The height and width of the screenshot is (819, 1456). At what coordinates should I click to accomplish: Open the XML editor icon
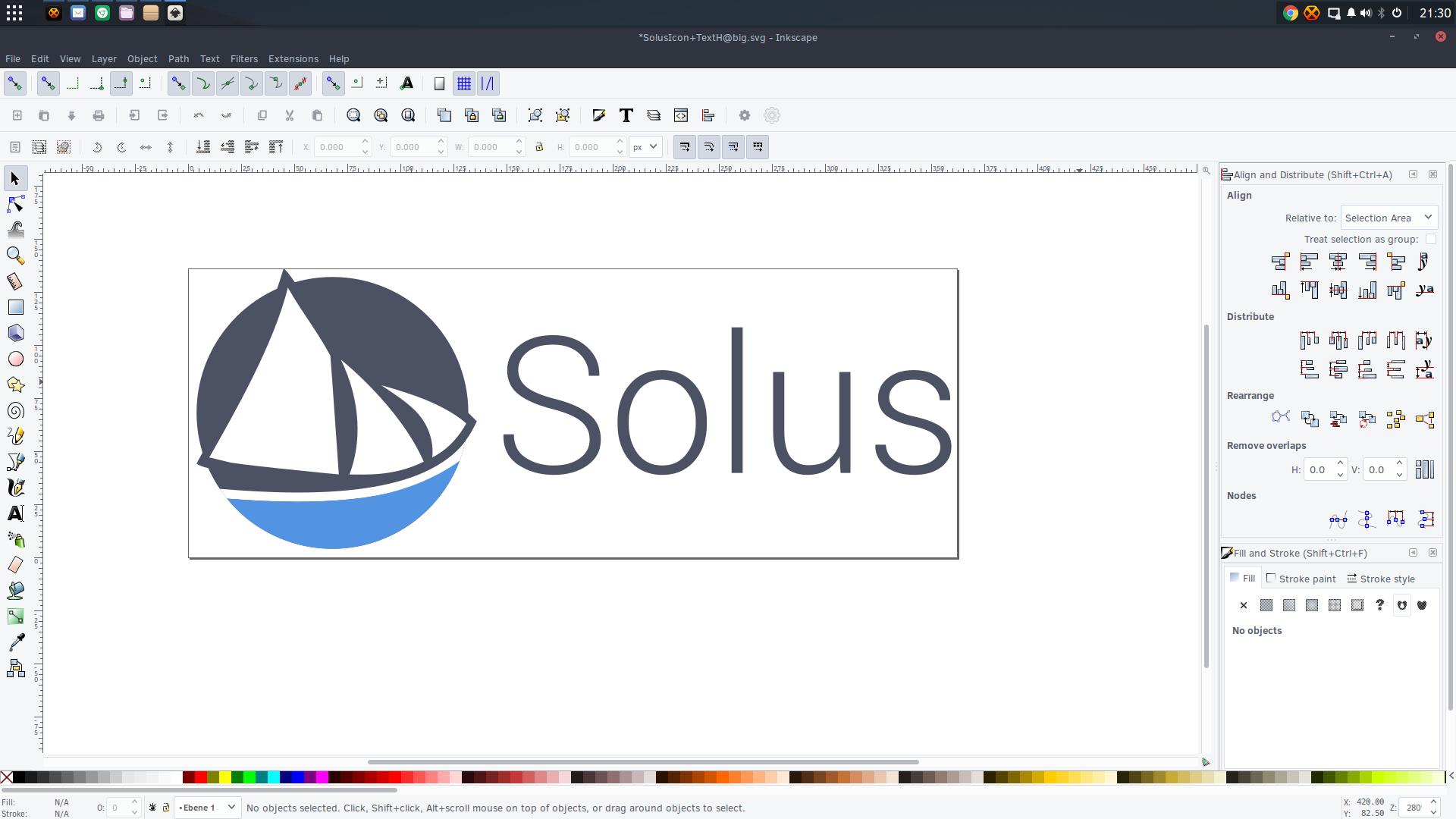tap(681, 115)
